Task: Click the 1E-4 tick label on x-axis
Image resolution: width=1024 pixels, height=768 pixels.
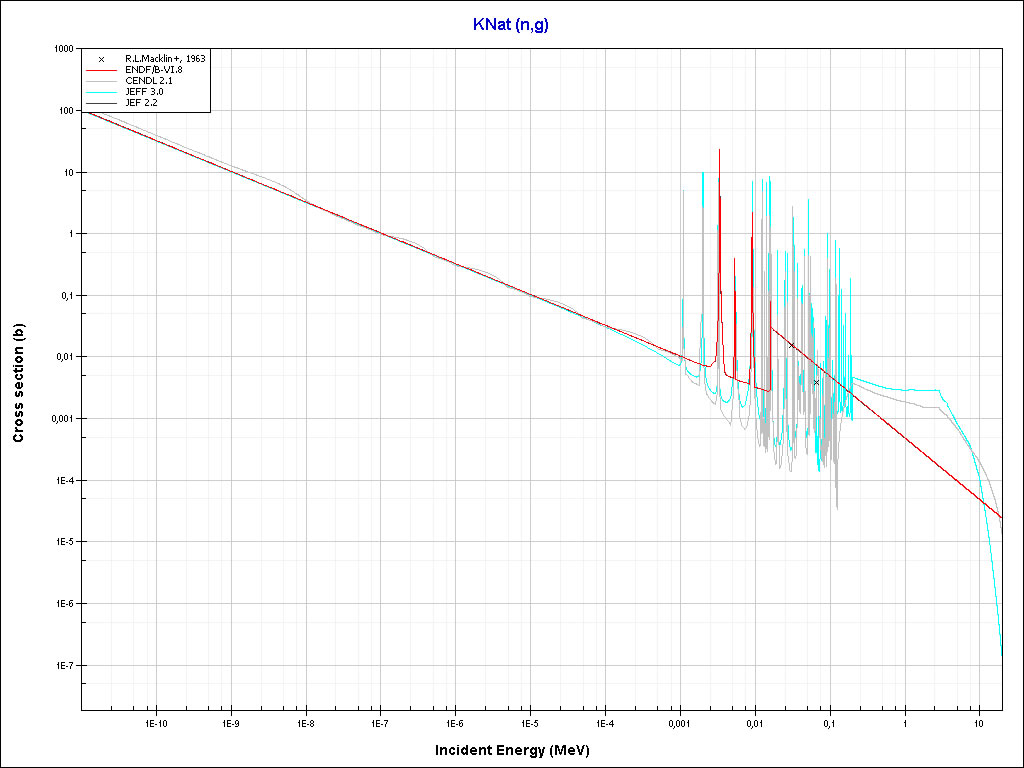Action: [x=604, y=723]
